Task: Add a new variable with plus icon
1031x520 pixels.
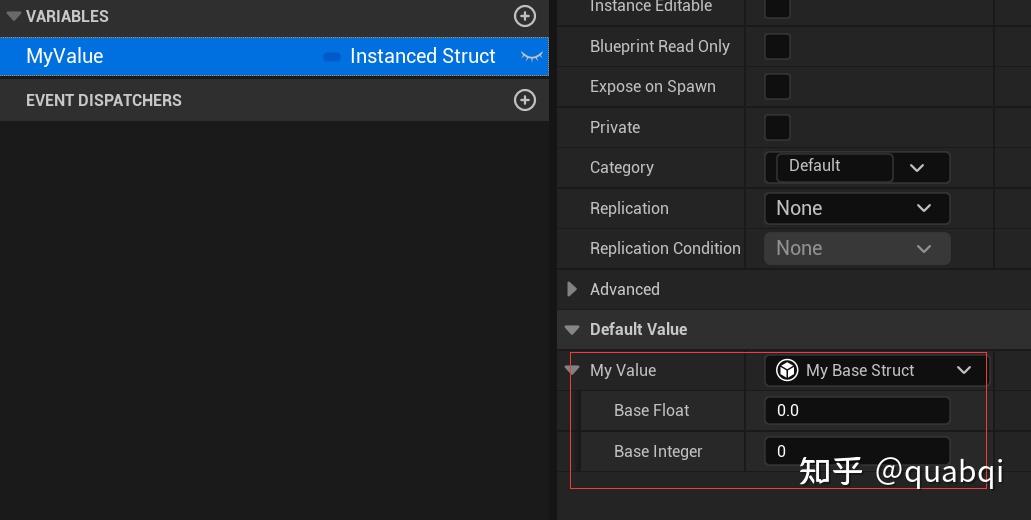Action: tap(525, 16)
